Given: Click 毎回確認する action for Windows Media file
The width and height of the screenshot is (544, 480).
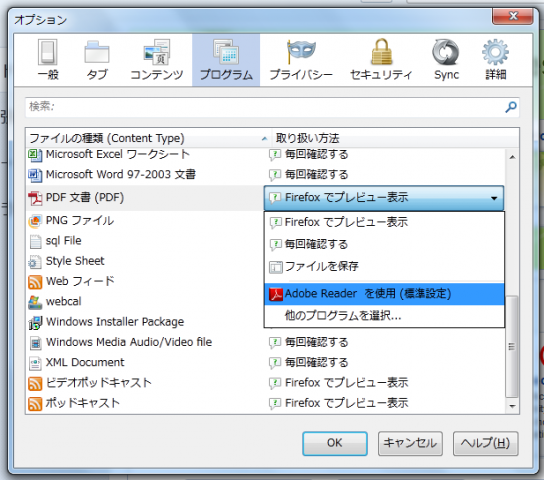Looking at the screenshot, I should point(309,342).
